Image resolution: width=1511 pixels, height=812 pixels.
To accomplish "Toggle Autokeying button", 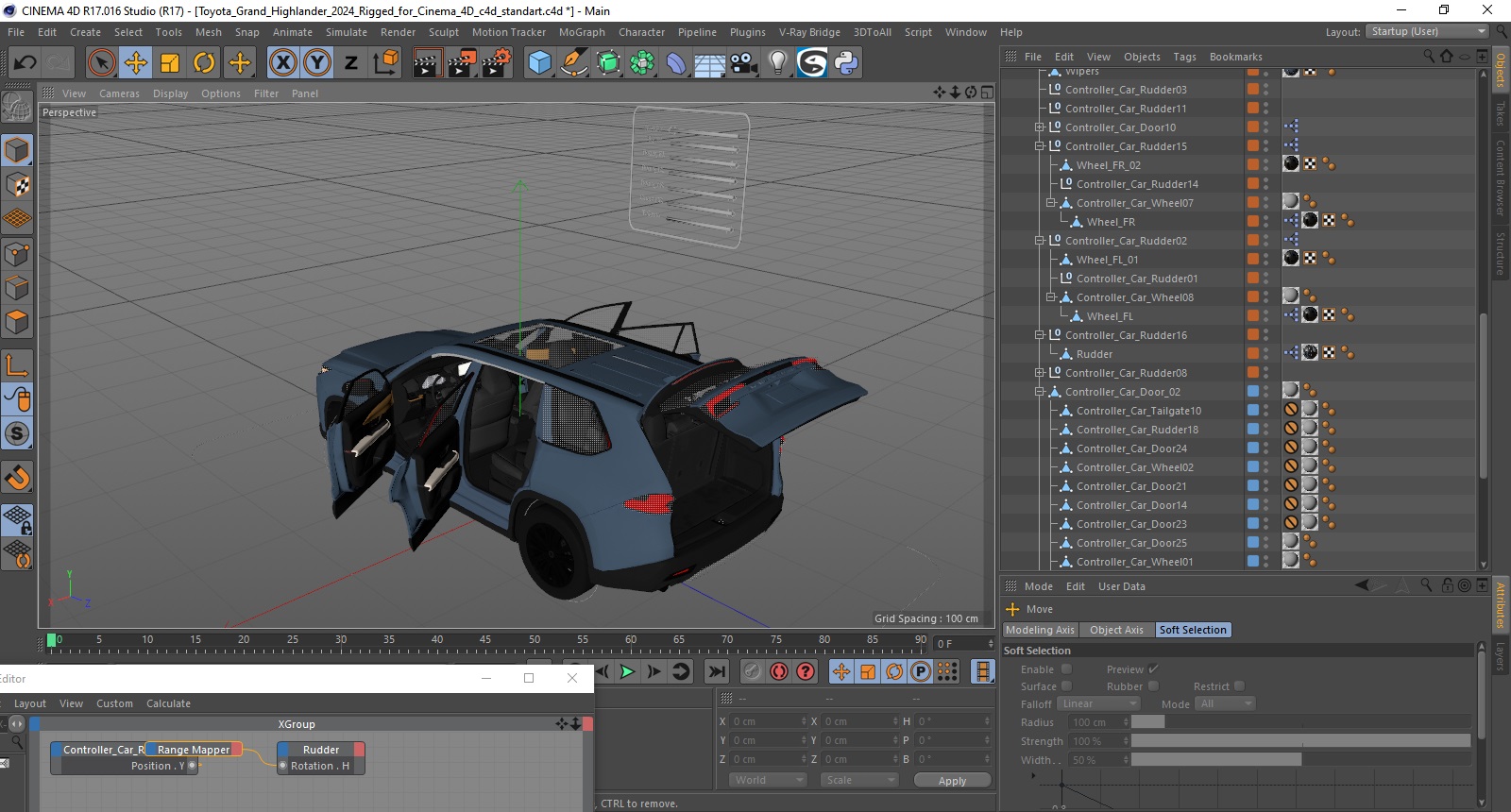I will pos(779,671).
